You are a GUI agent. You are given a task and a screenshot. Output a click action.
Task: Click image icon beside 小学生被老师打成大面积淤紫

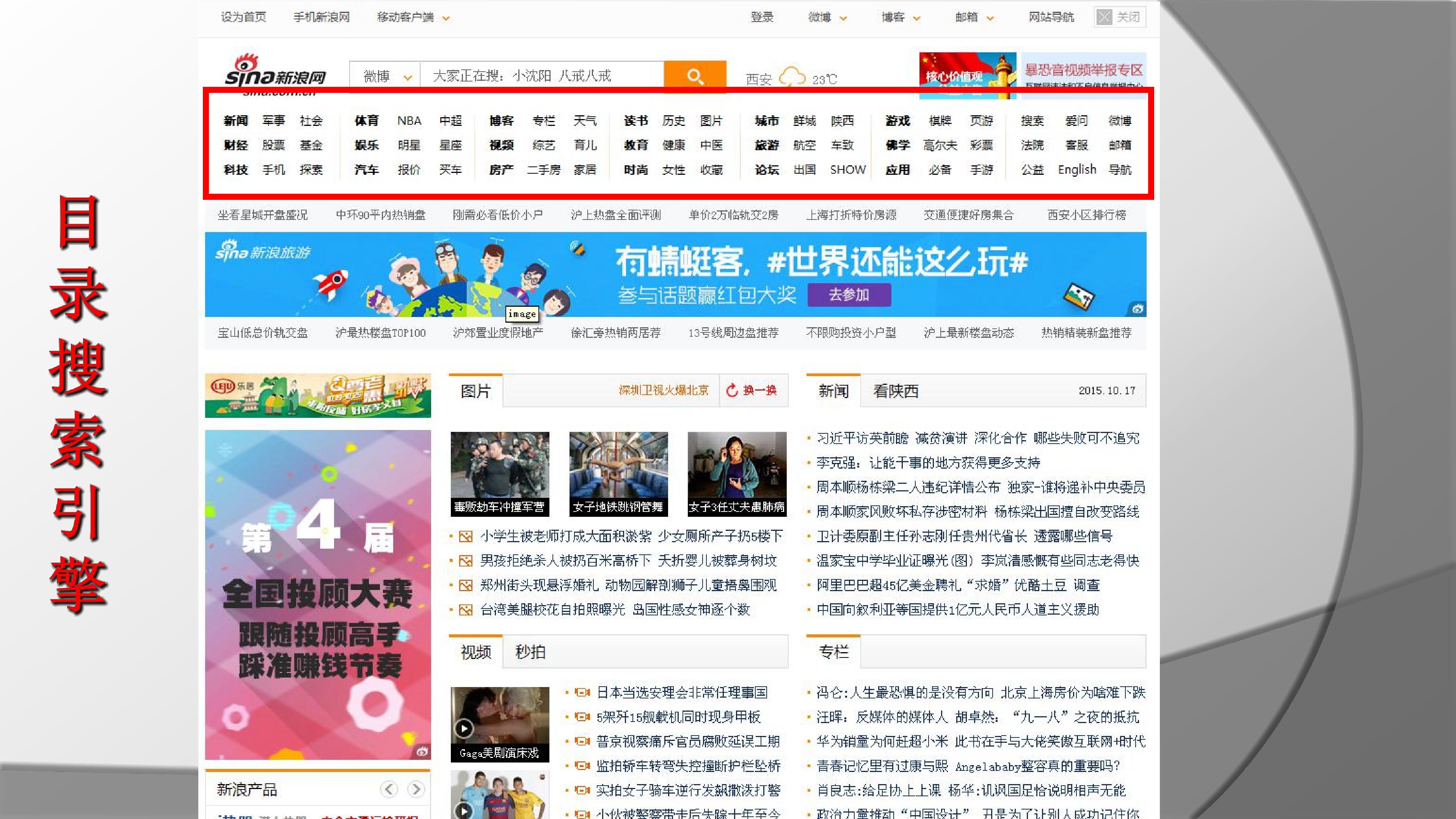[x=466, y=536]
